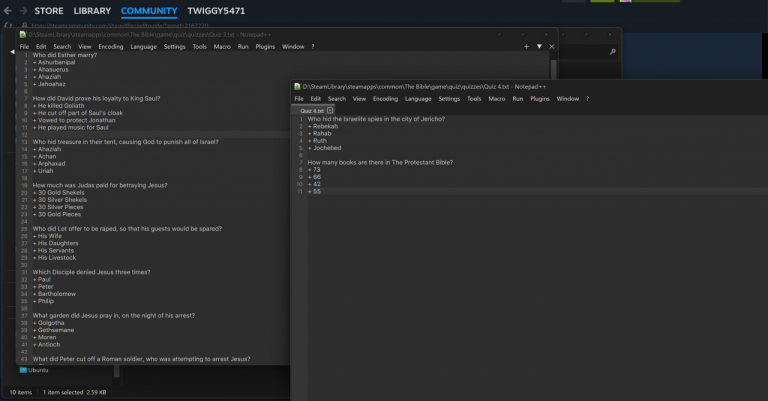The width and height of the screenshot is (768, 401).
Task: Open the Macro menu in Quiz 3.txt window
Action: (221, 46)
